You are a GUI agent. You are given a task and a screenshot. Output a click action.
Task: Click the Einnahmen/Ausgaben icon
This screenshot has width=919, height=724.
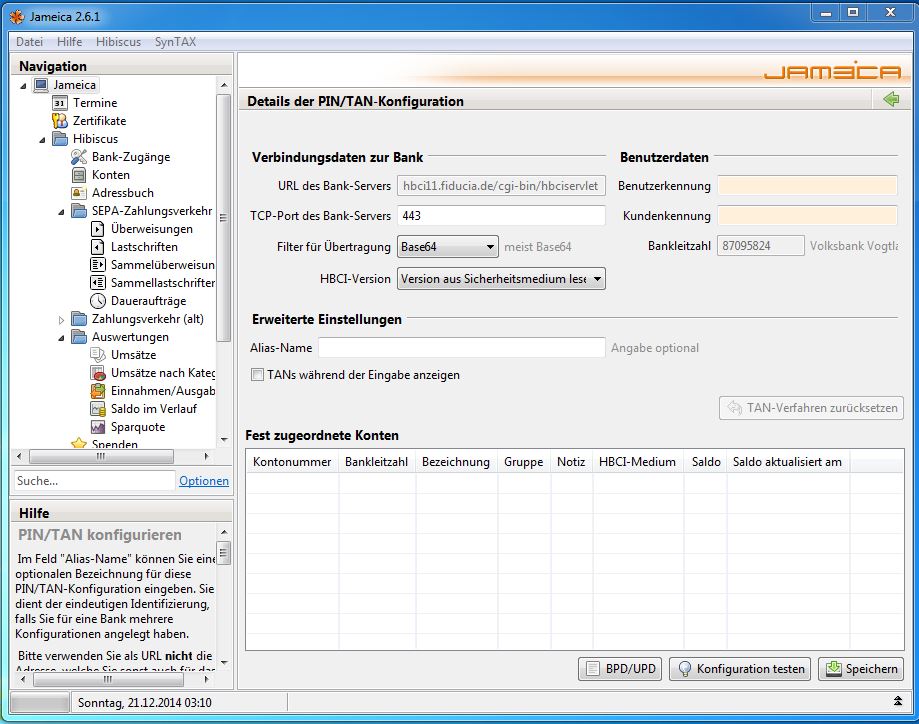tap(98, 391)
